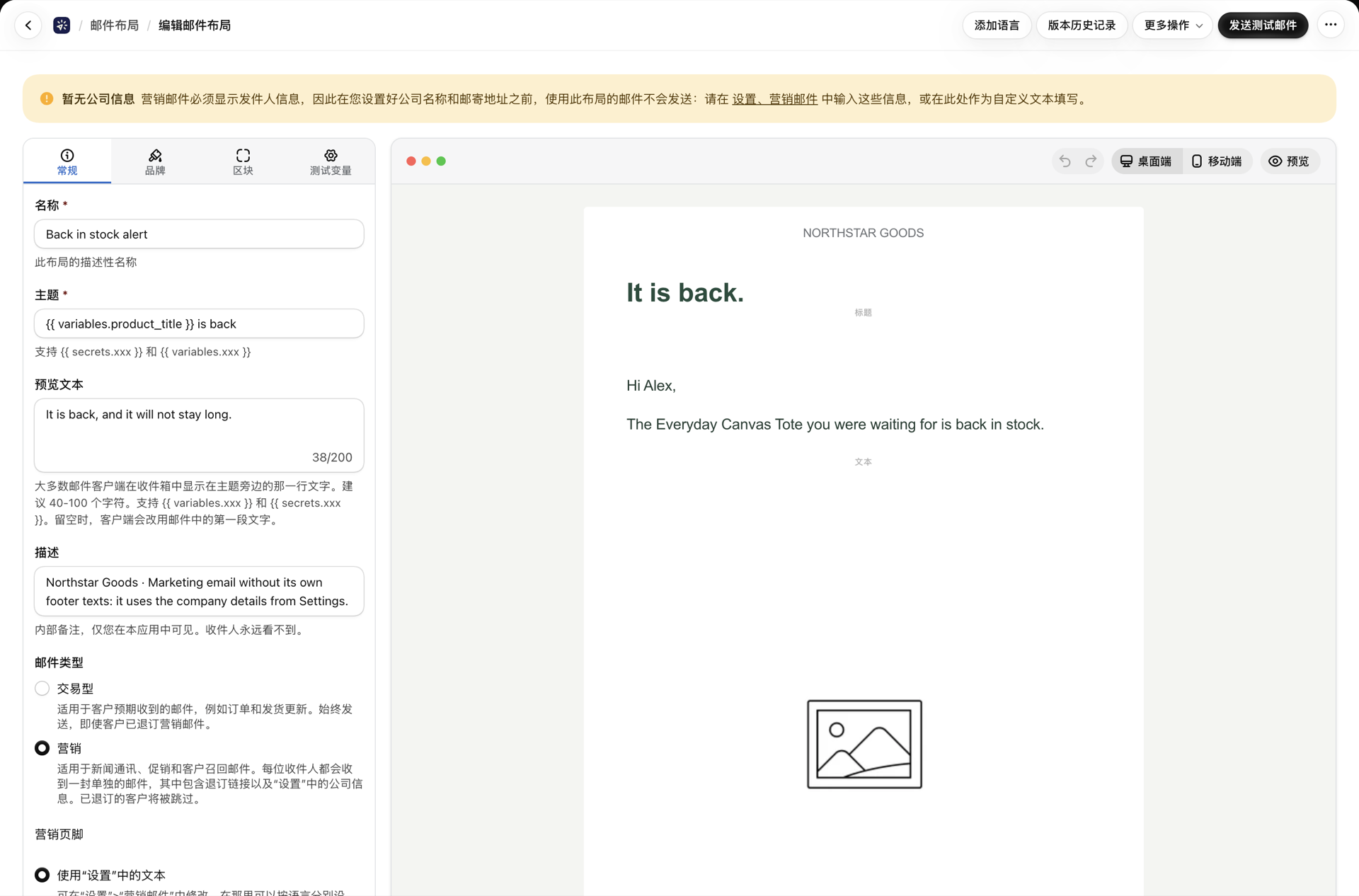Open the 测试变量 tab
The width and height of the screenshot is (1359, 896).
[331, 162]
